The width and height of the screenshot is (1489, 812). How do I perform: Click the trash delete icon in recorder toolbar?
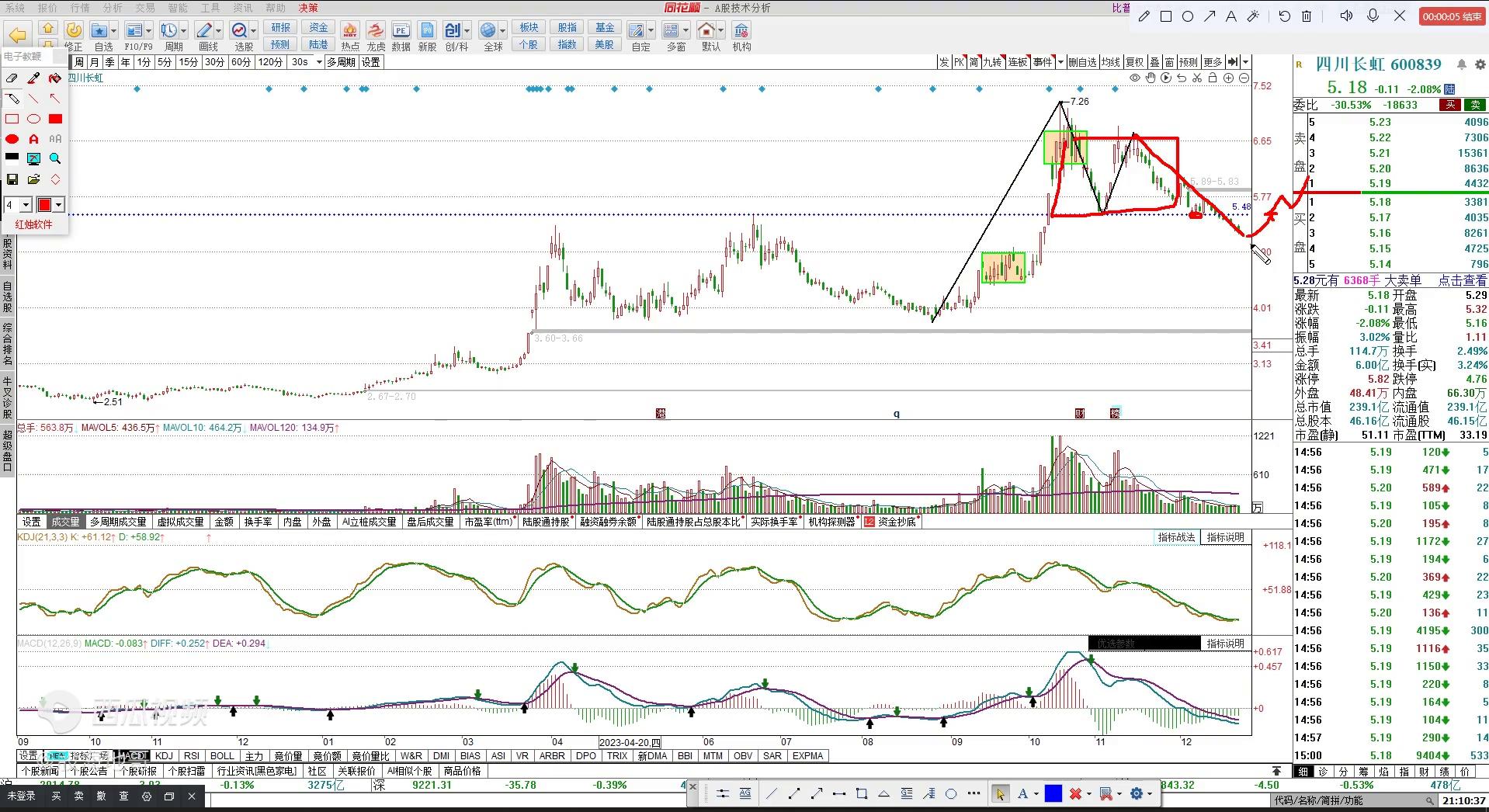coord(1307,16)
